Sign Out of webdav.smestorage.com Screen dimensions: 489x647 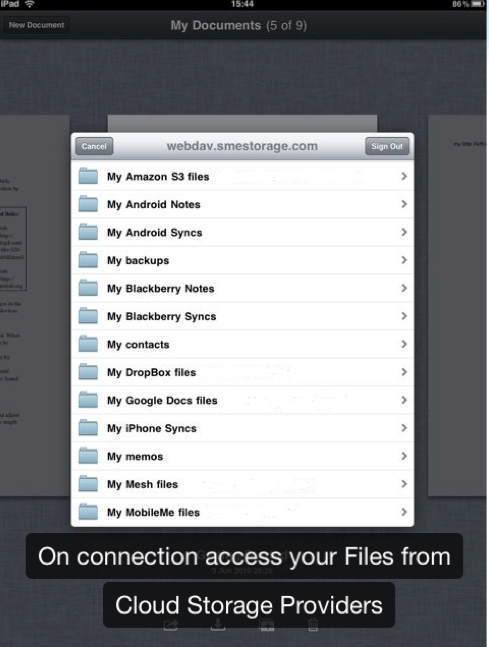[x=387, y=146]
